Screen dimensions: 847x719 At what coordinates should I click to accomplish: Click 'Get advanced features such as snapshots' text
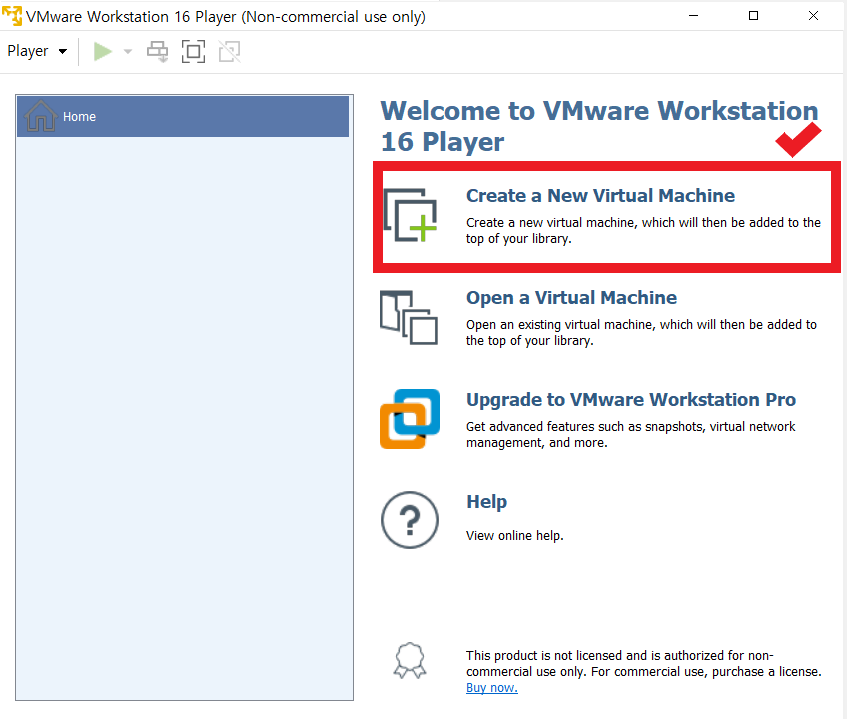point(630,435)
